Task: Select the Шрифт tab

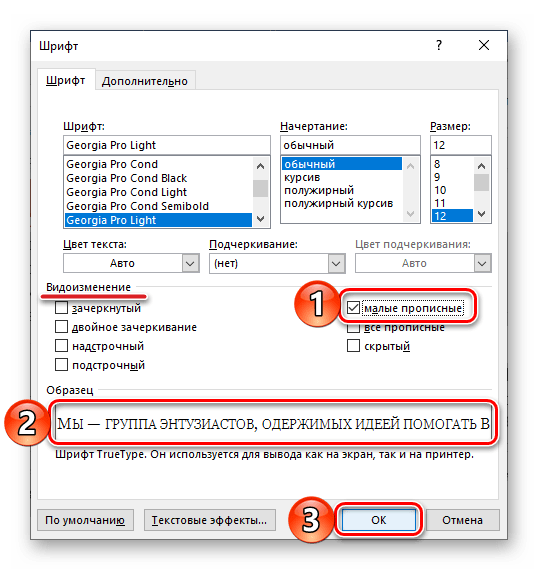Action: coord(65,80)
